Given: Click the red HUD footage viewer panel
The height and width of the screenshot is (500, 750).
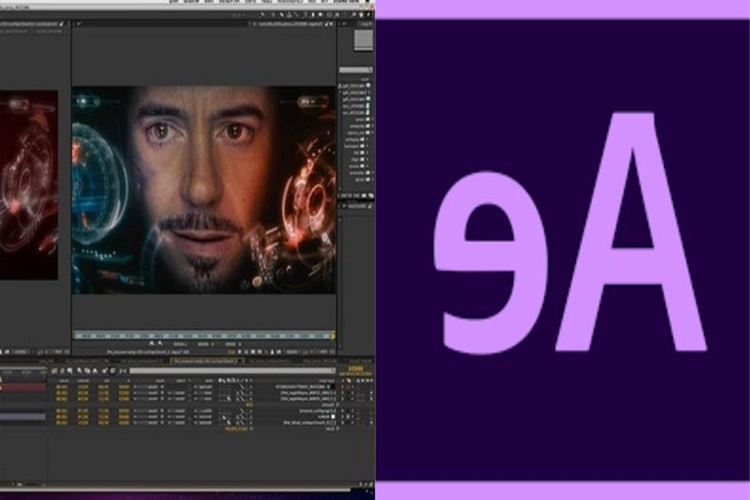Looking at the screenshot, I should click(29, 185).
